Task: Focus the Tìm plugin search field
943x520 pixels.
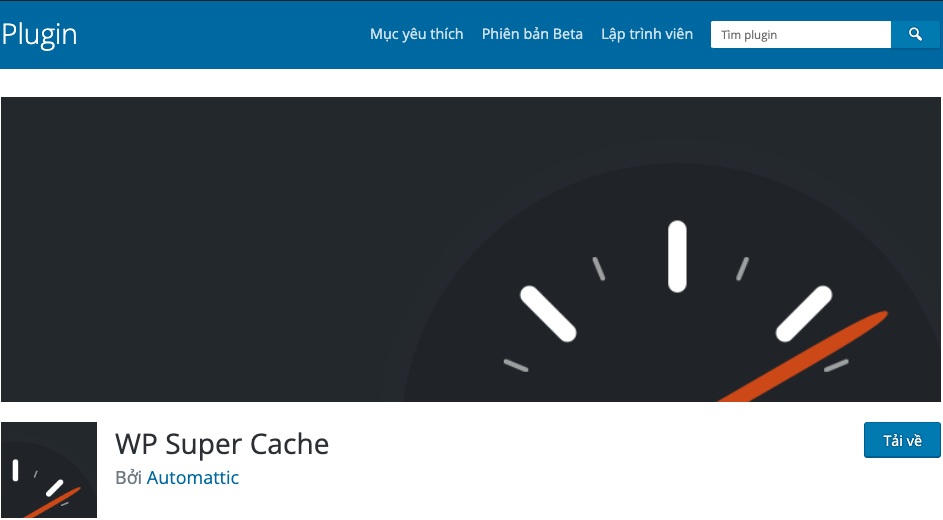Action: point(801,35)
